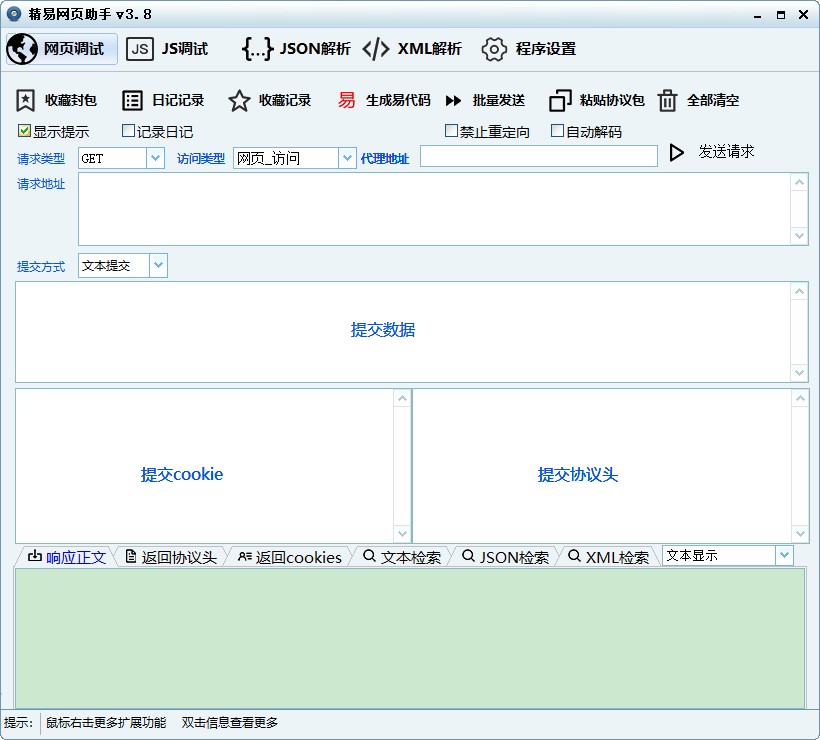Switch to the 返回协议头 tab

[171, 557]
